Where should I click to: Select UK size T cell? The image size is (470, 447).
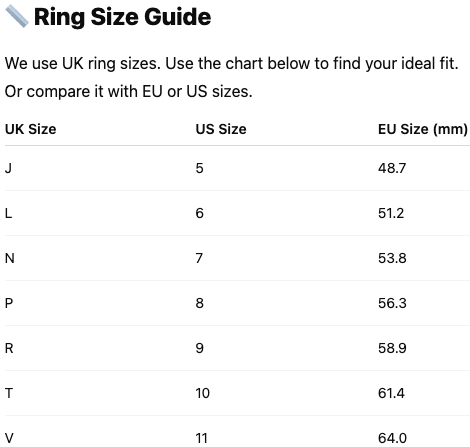point(9,393)
